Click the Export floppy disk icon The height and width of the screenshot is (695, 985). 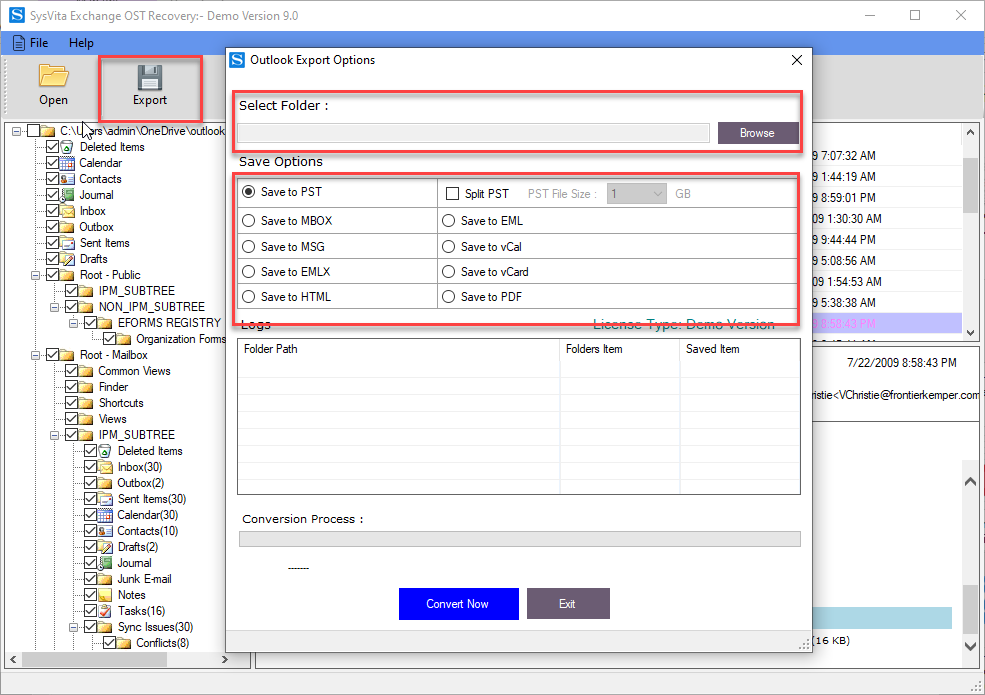click(x=150, y=77)
